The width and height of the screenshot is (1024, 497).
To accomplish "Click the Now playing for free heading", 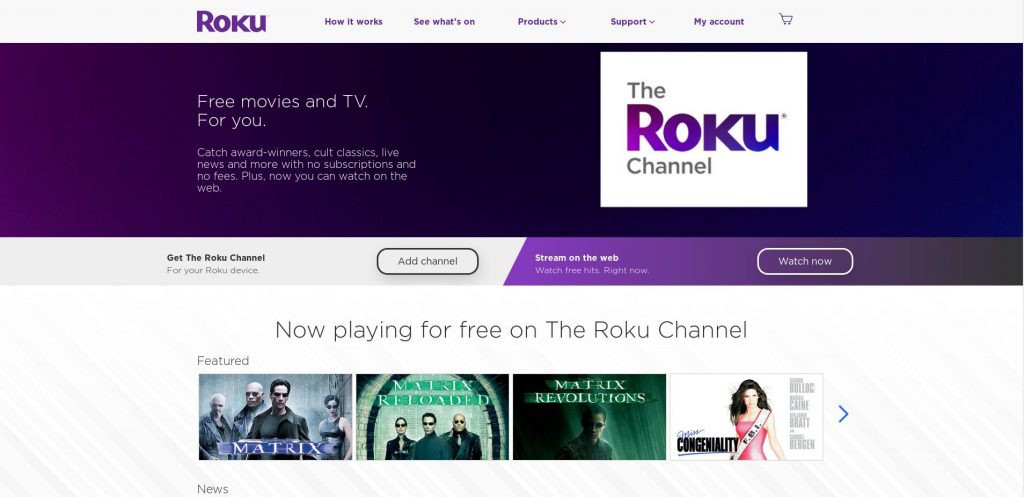I will pyautogui.click(x=511, y=330).
